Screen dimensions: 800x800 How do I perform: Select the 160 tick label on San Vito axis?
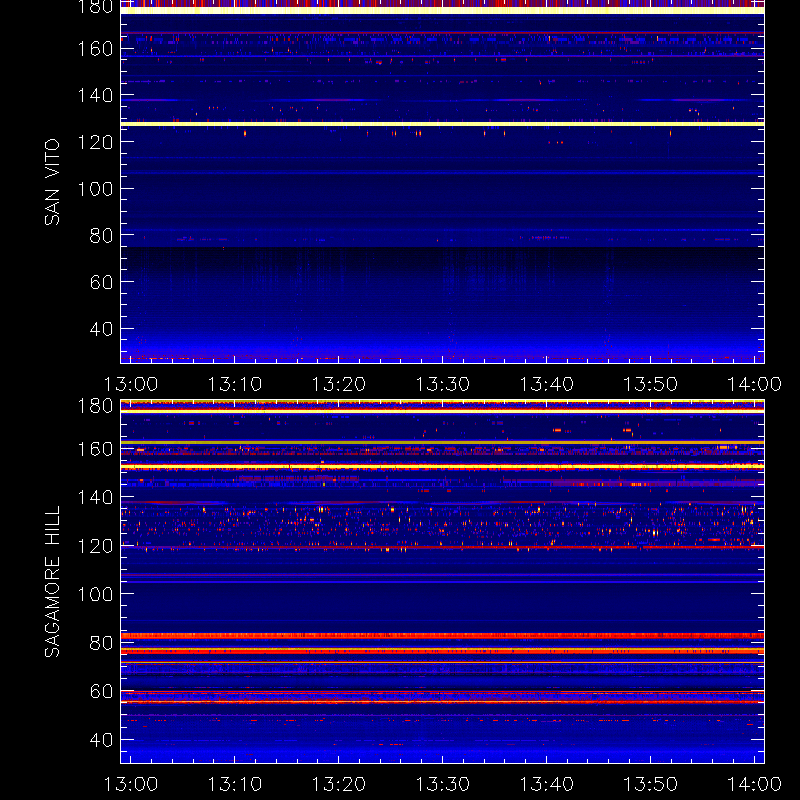(x=95, y=49)
